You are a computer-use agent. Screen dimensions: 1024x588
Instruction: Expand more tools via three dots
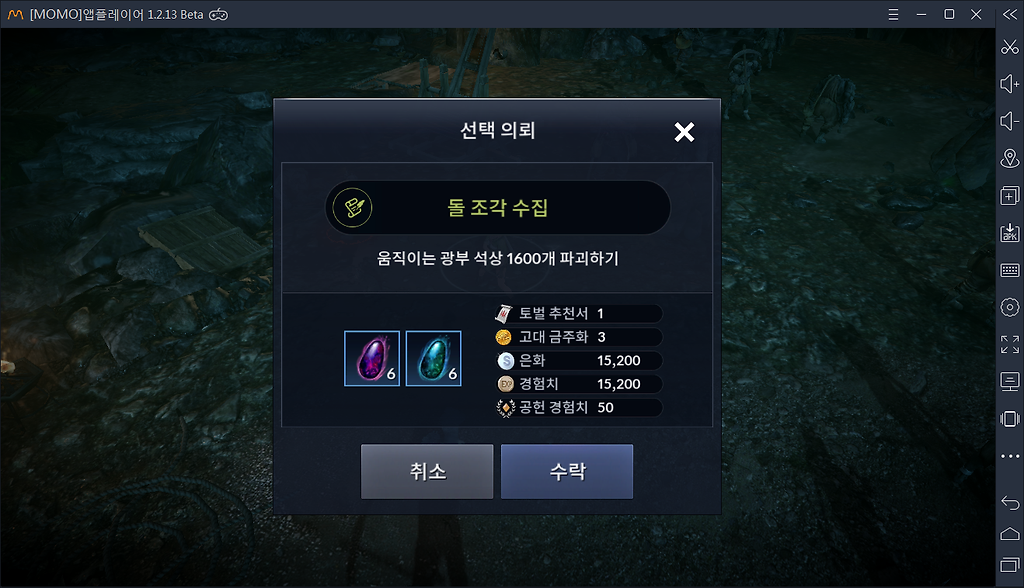tap(1010, 456)
